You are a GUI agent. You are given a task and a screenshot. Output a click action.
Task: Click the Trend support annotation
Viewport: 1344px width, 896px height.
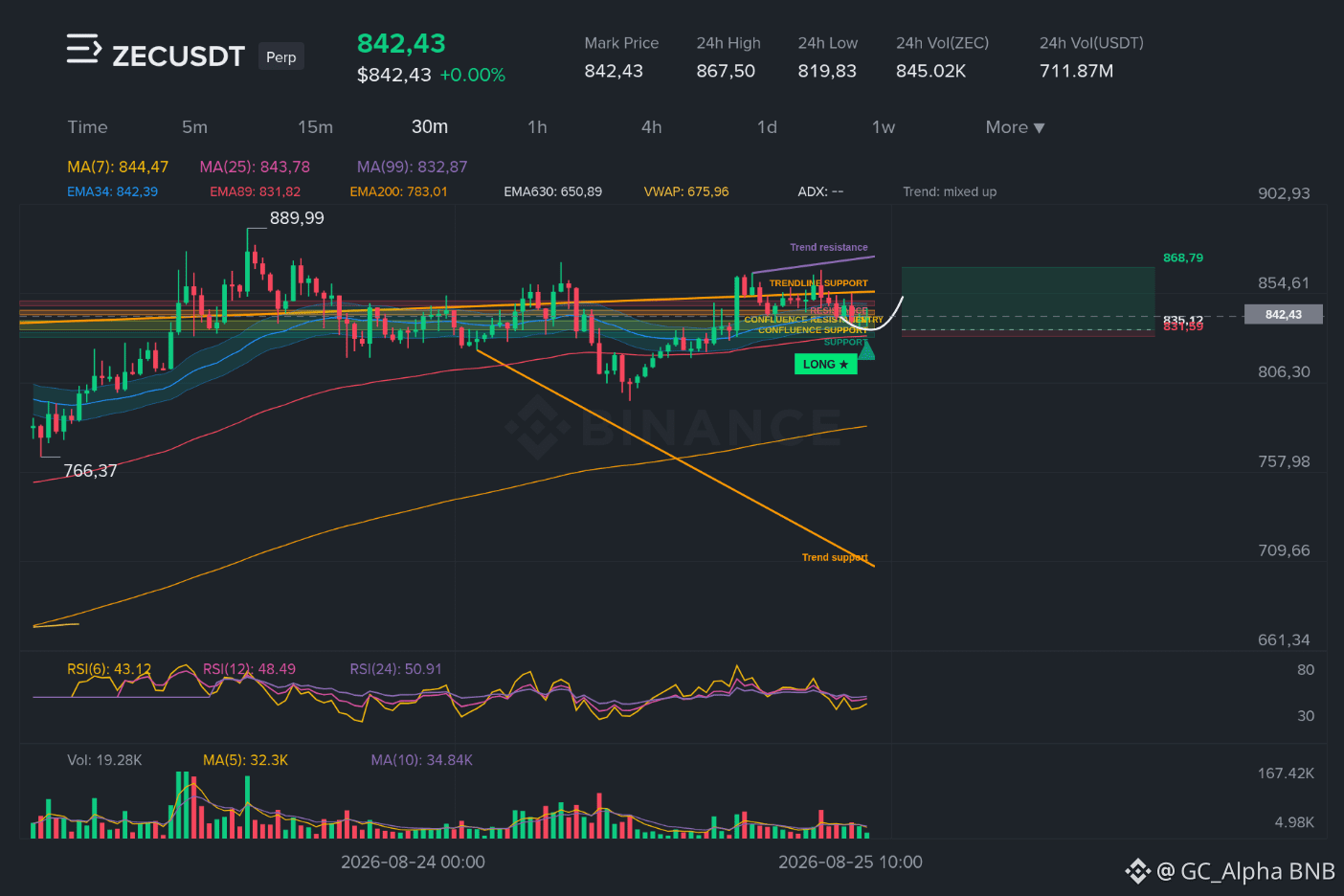pyautogui.click(x=835, y=557)
